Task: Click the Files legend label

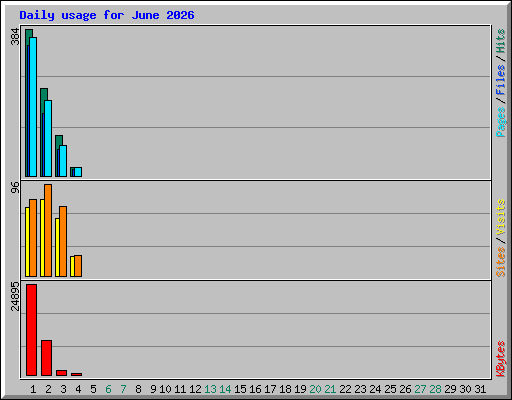Action: point(500,80)
